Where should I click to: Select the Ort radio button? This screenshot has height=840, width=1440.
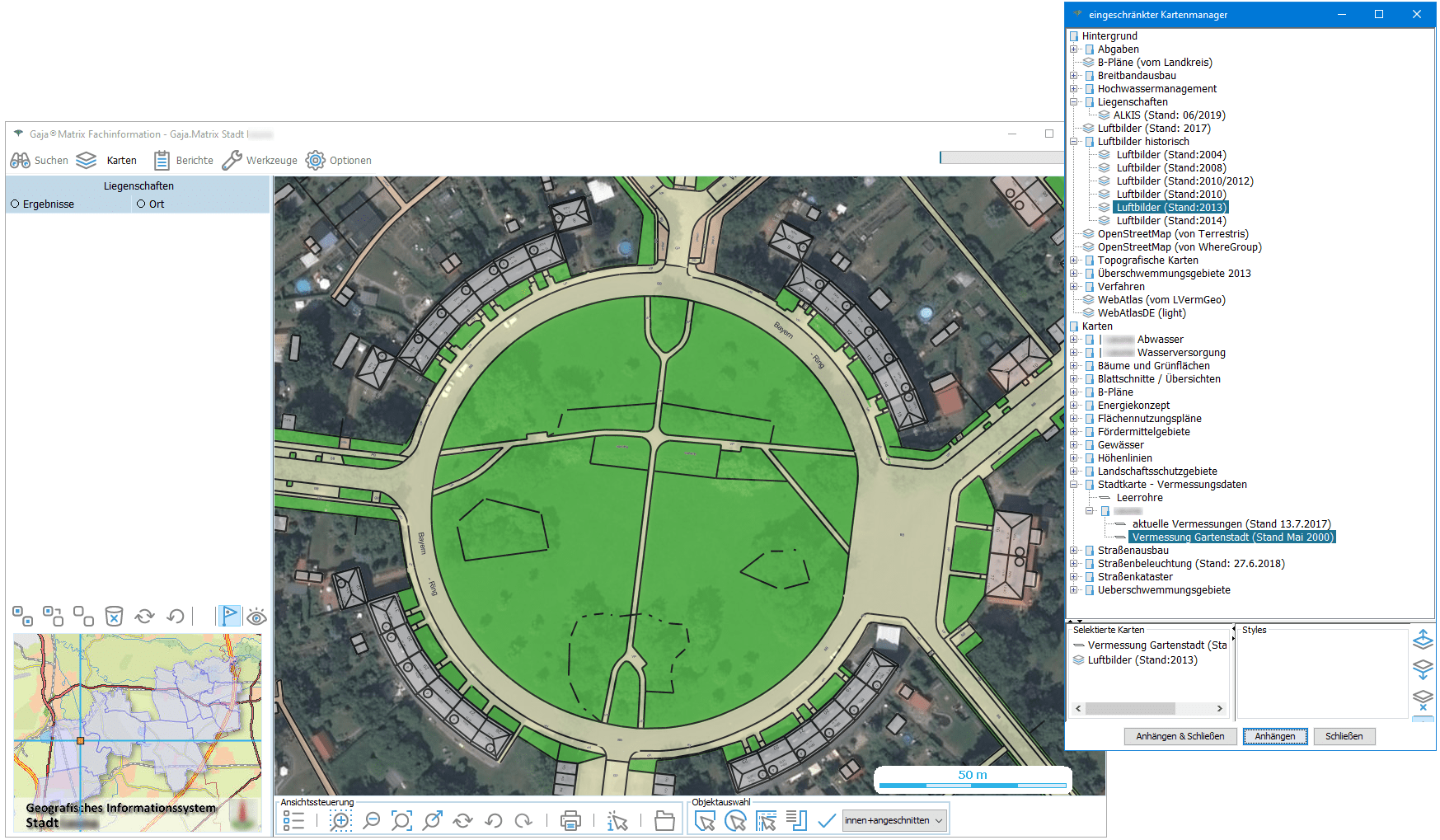click(141, 204)
